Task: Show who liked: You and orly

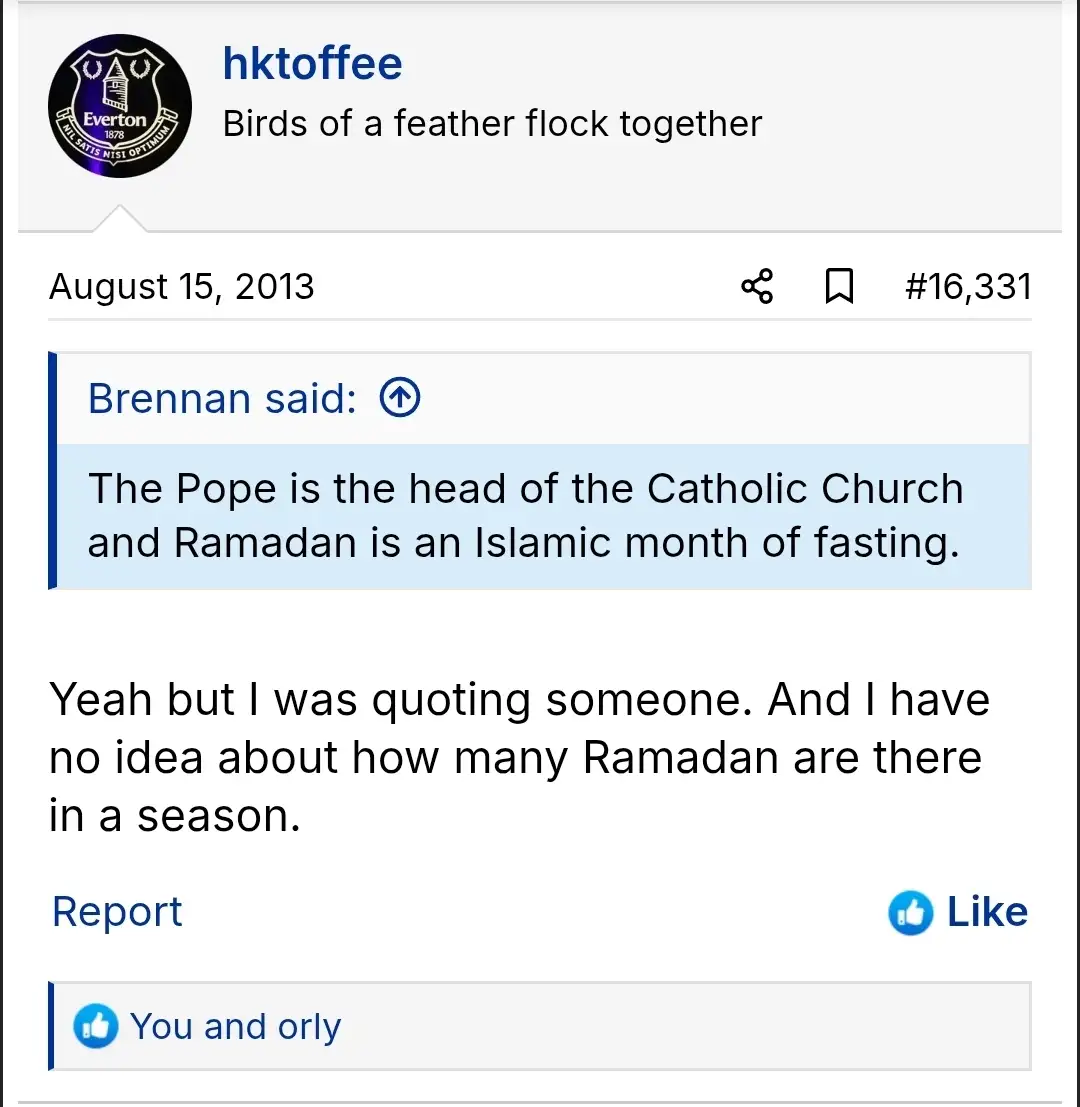Action: pos(235,1026)
